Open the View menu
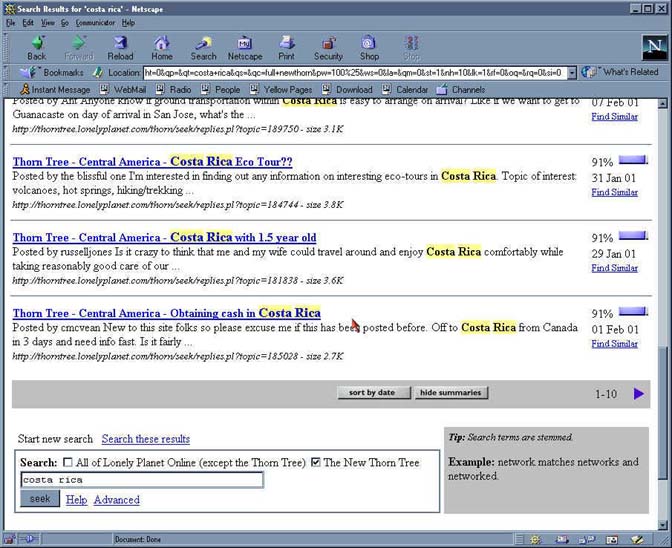 pos(48,23)
